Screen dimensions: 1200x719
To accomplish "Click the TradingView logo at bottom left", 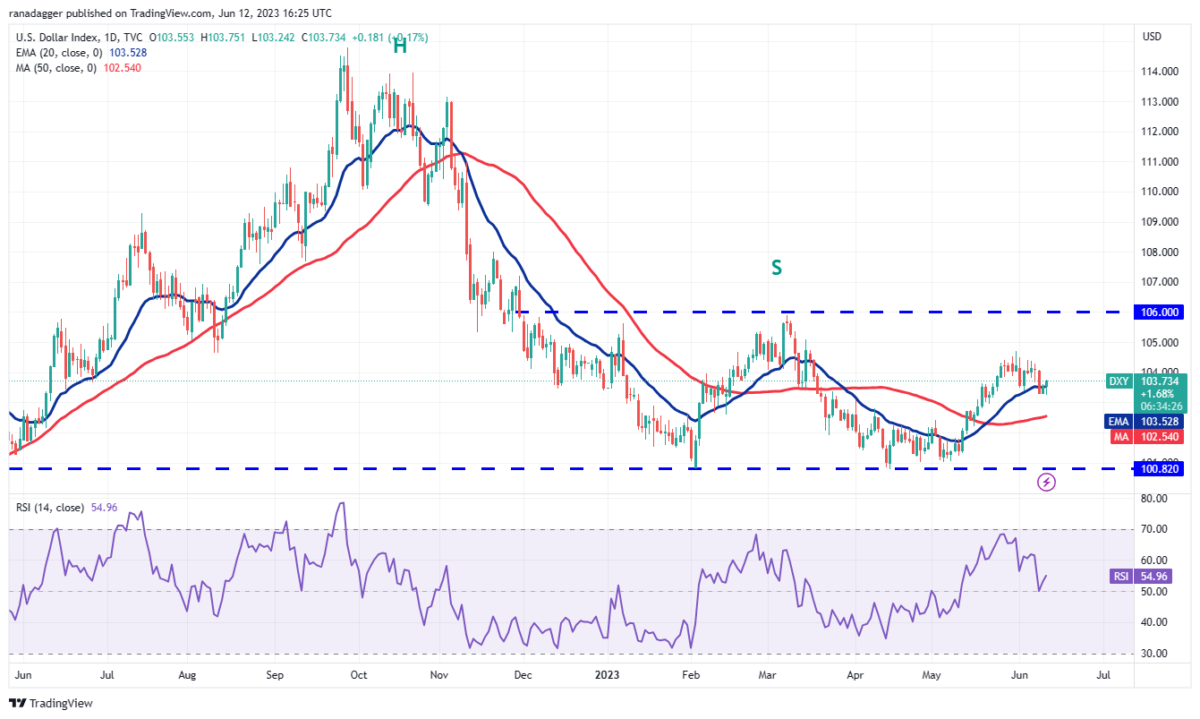I will (x=50, y=703).
